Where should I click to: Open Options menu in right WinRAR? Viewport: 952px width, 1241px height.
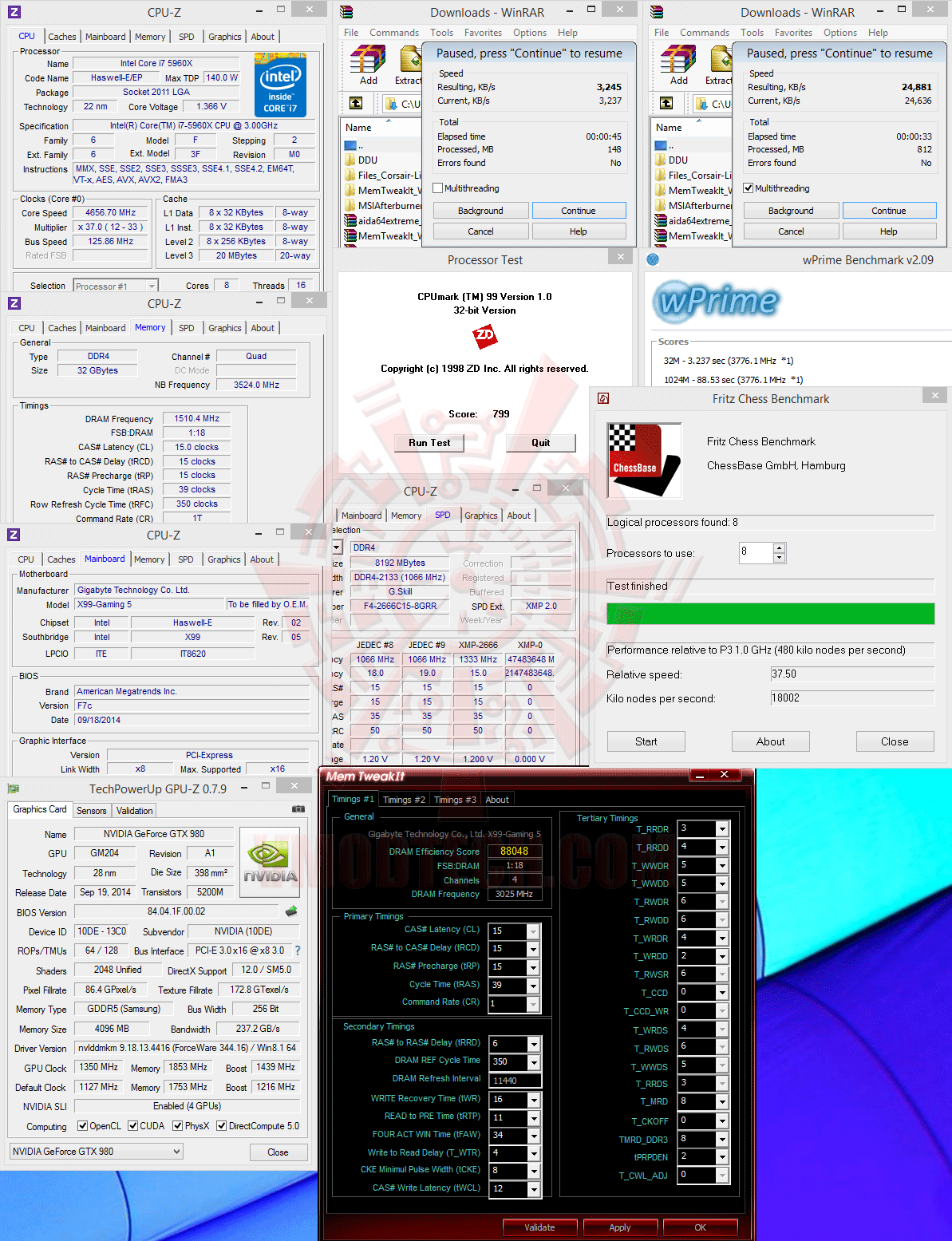click(840, 33)
